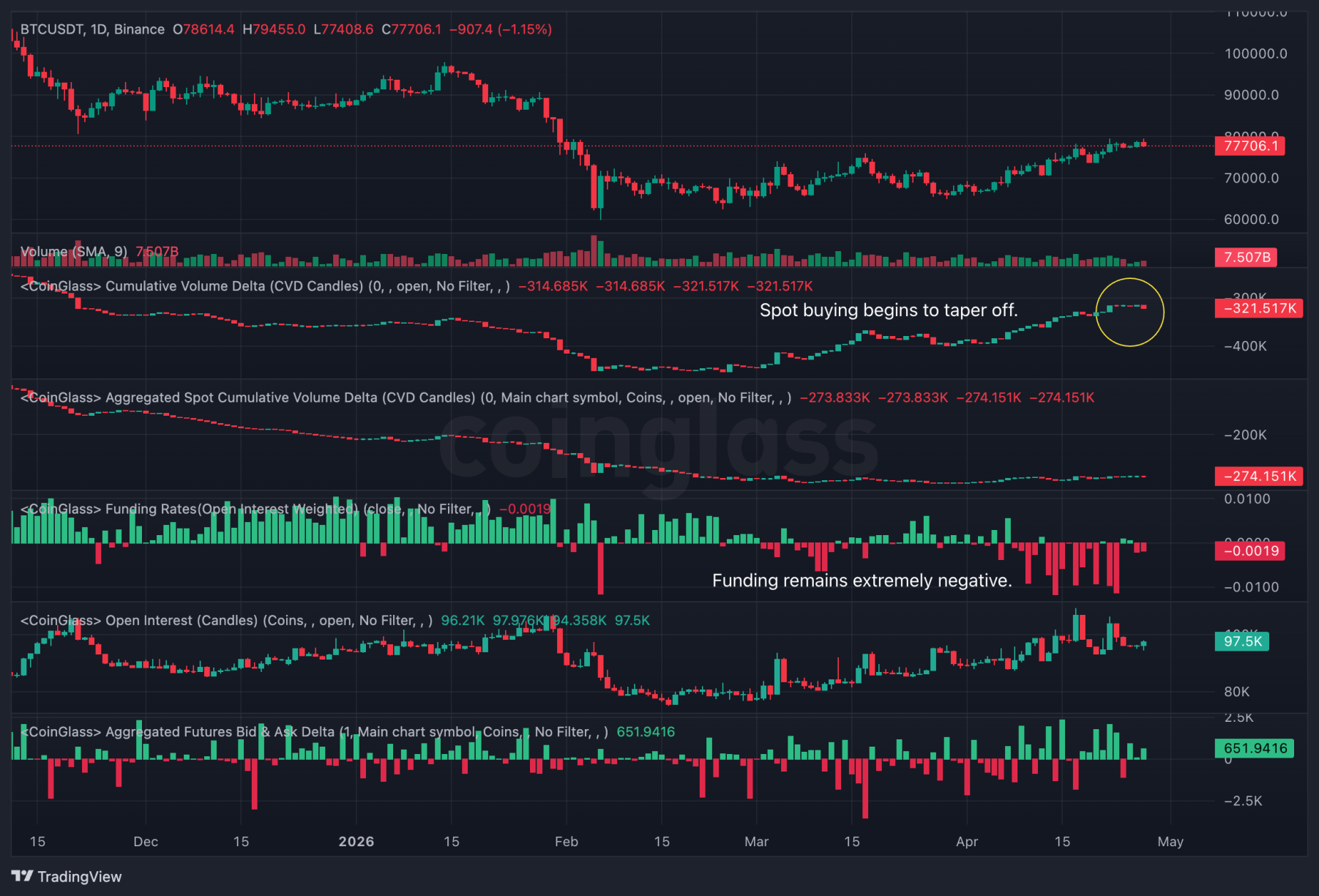Click the high value H79455.0
The width and height of the screenshot is (1319, 896).
(x=274, y=29)
